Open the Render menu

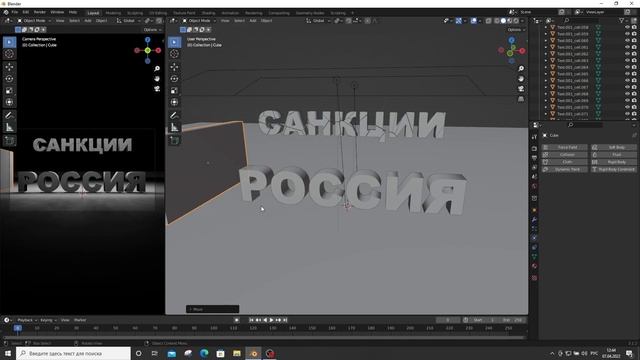(40, 12)
